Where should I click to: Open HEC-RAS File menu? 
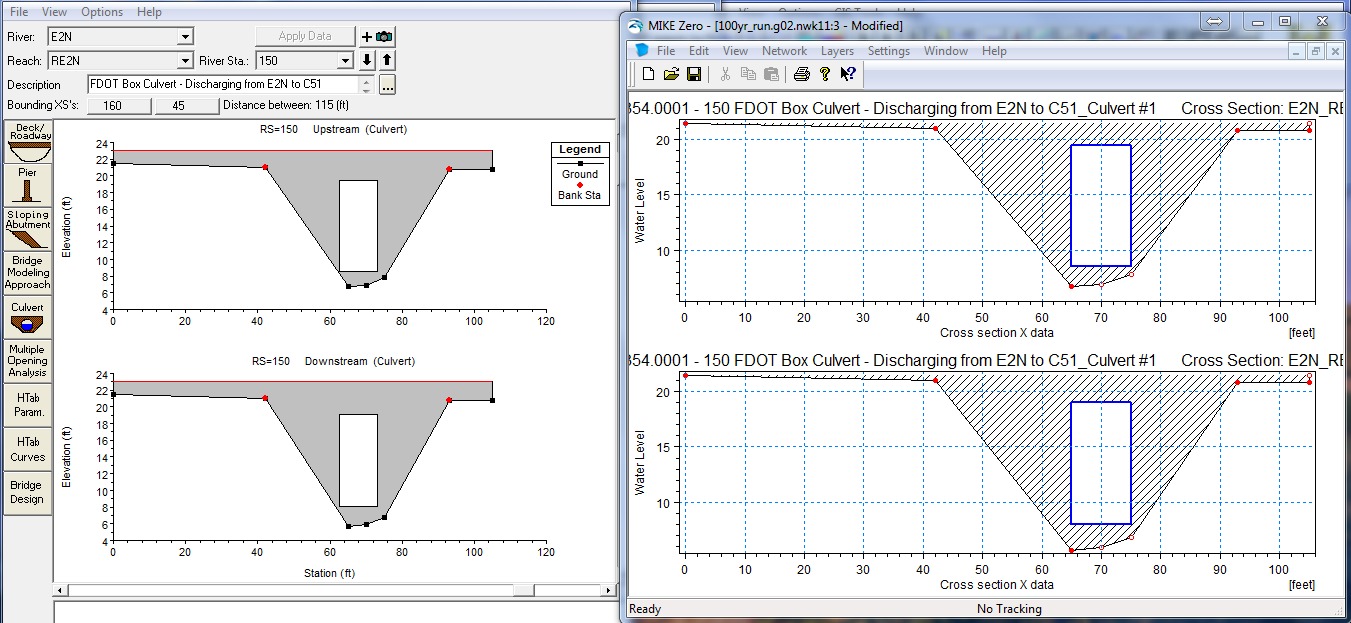click(19, 12)
